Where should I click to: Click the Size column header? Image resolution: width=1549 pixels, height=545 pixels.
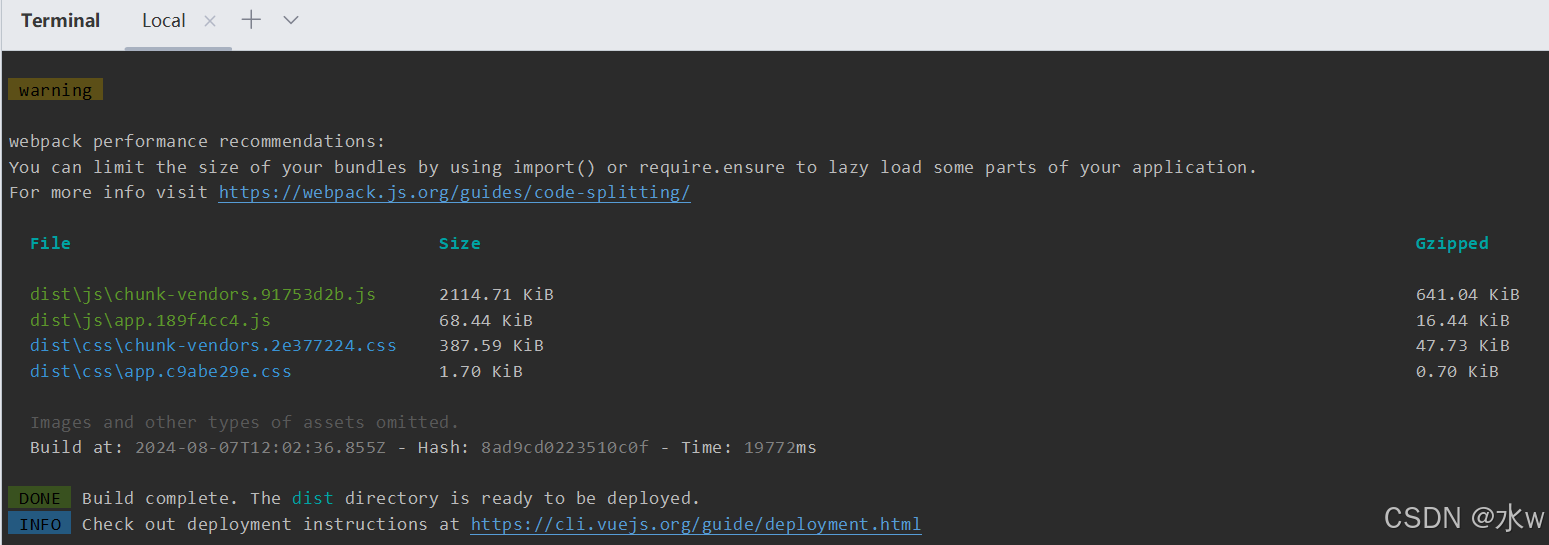pos(459,243)
